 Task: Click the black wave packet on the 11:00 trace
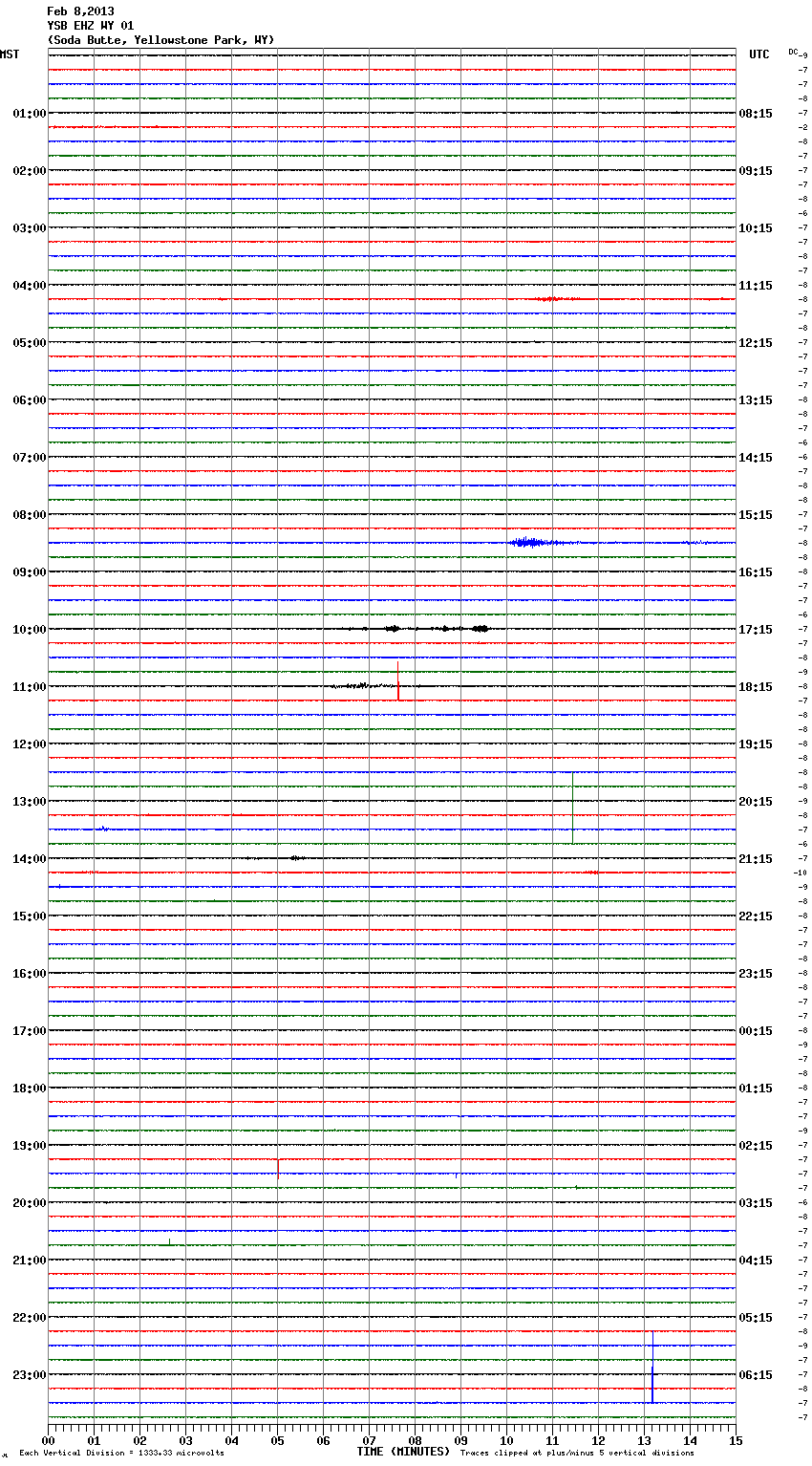361,685
